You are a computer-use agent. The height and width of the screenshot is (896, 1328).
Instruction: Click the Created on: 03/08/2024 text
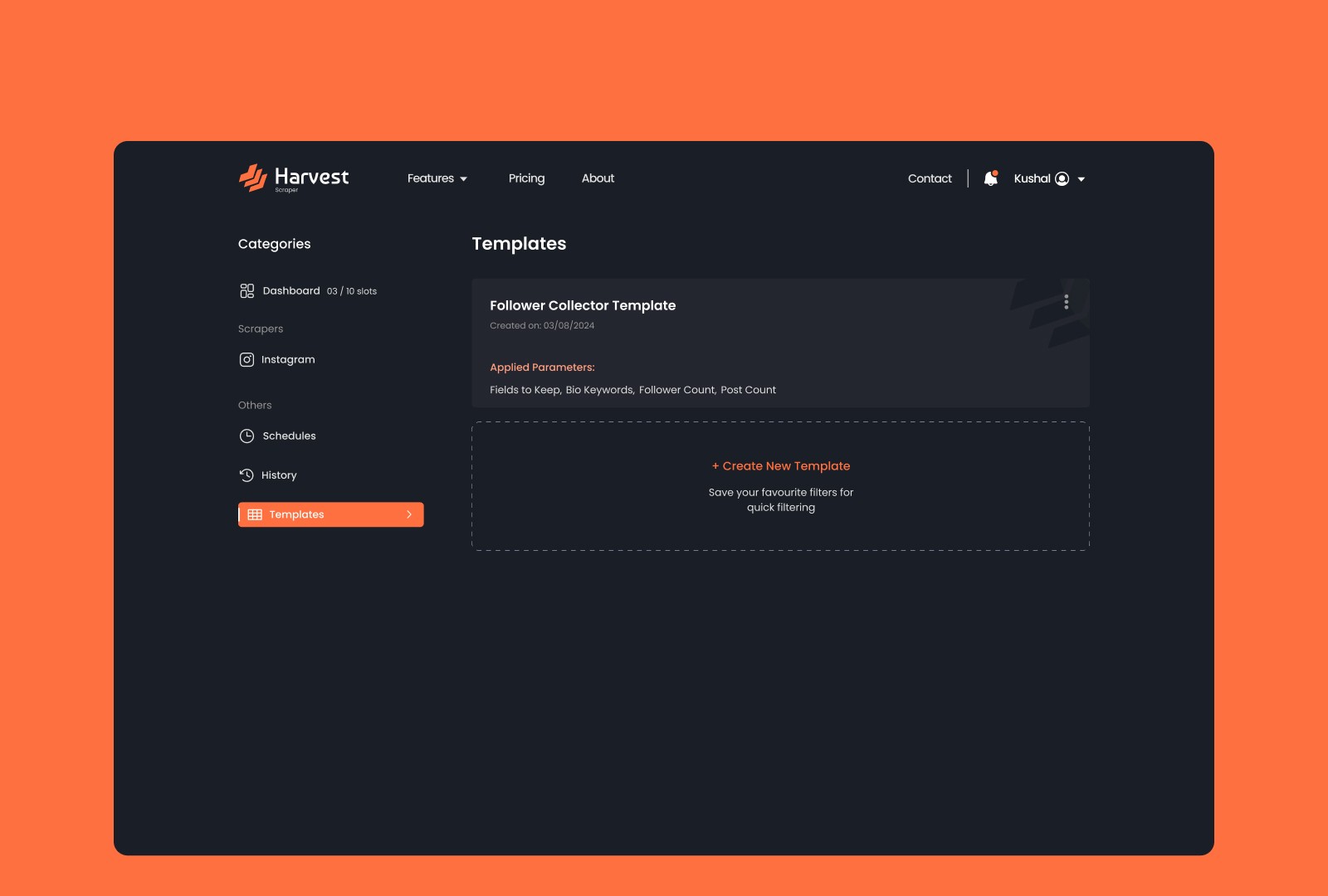click(x=542, y=325)
